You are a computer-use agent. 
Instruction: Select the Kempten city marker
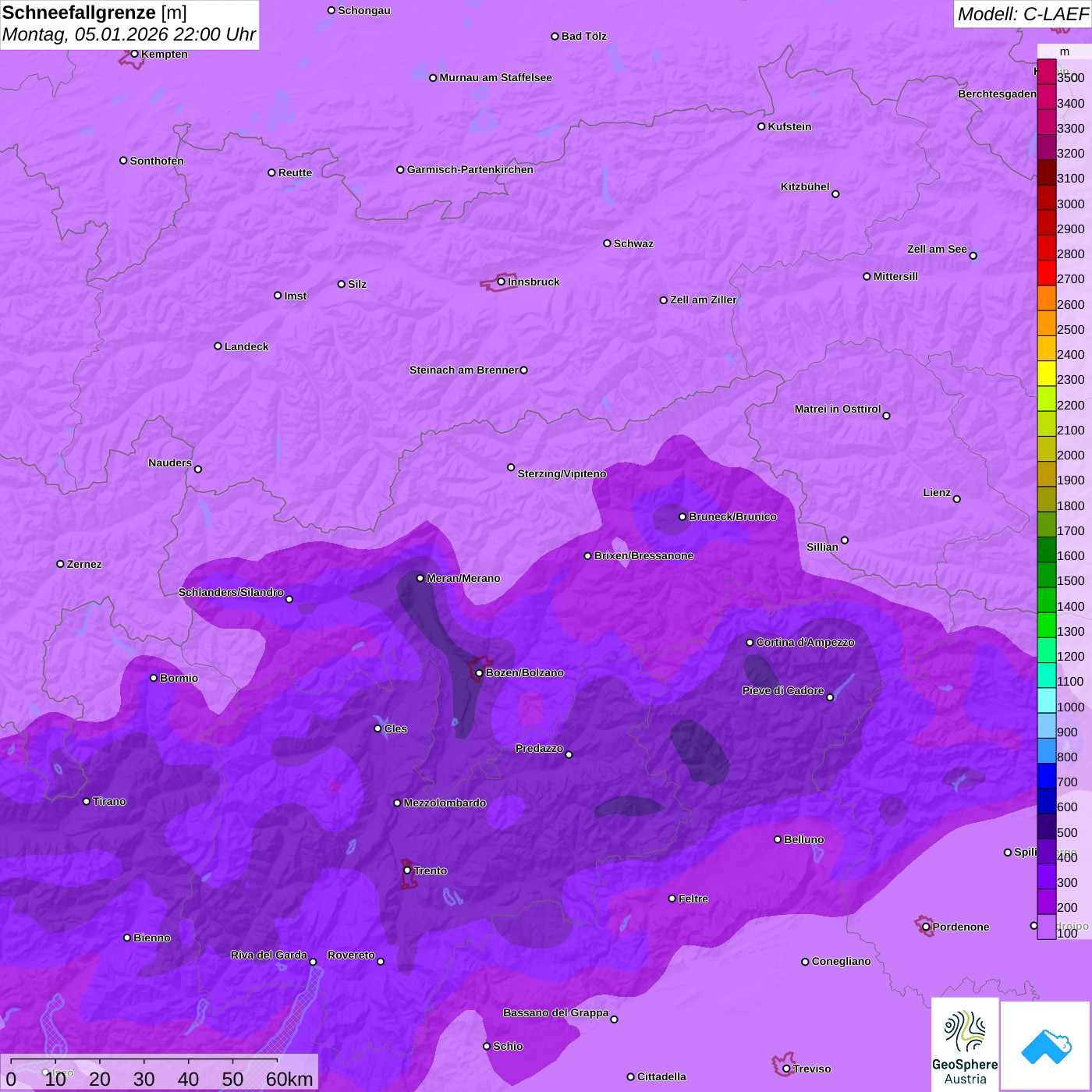pos(134,54)
